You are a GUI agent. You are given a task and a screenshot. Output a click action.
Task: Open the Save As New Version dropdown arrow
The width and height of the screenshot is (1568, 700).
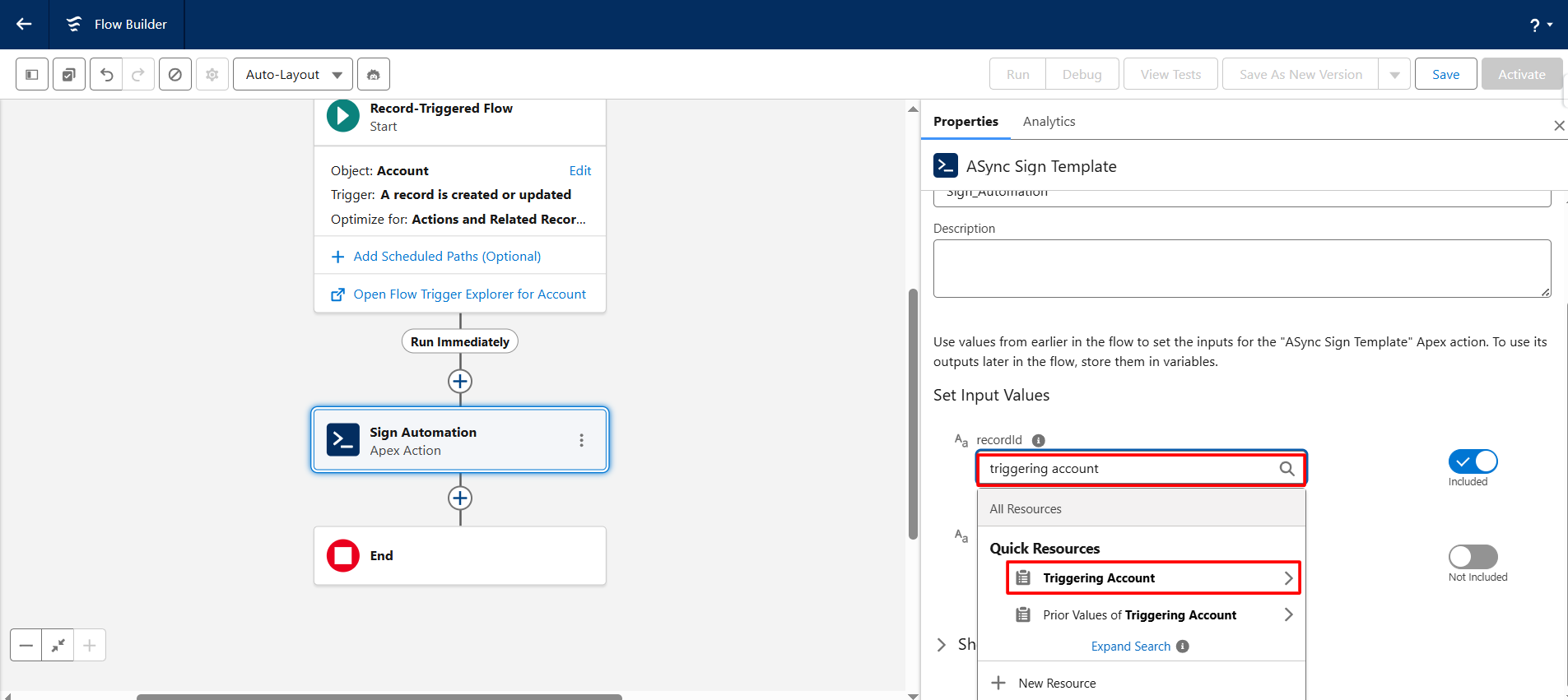pos(1394,74)
